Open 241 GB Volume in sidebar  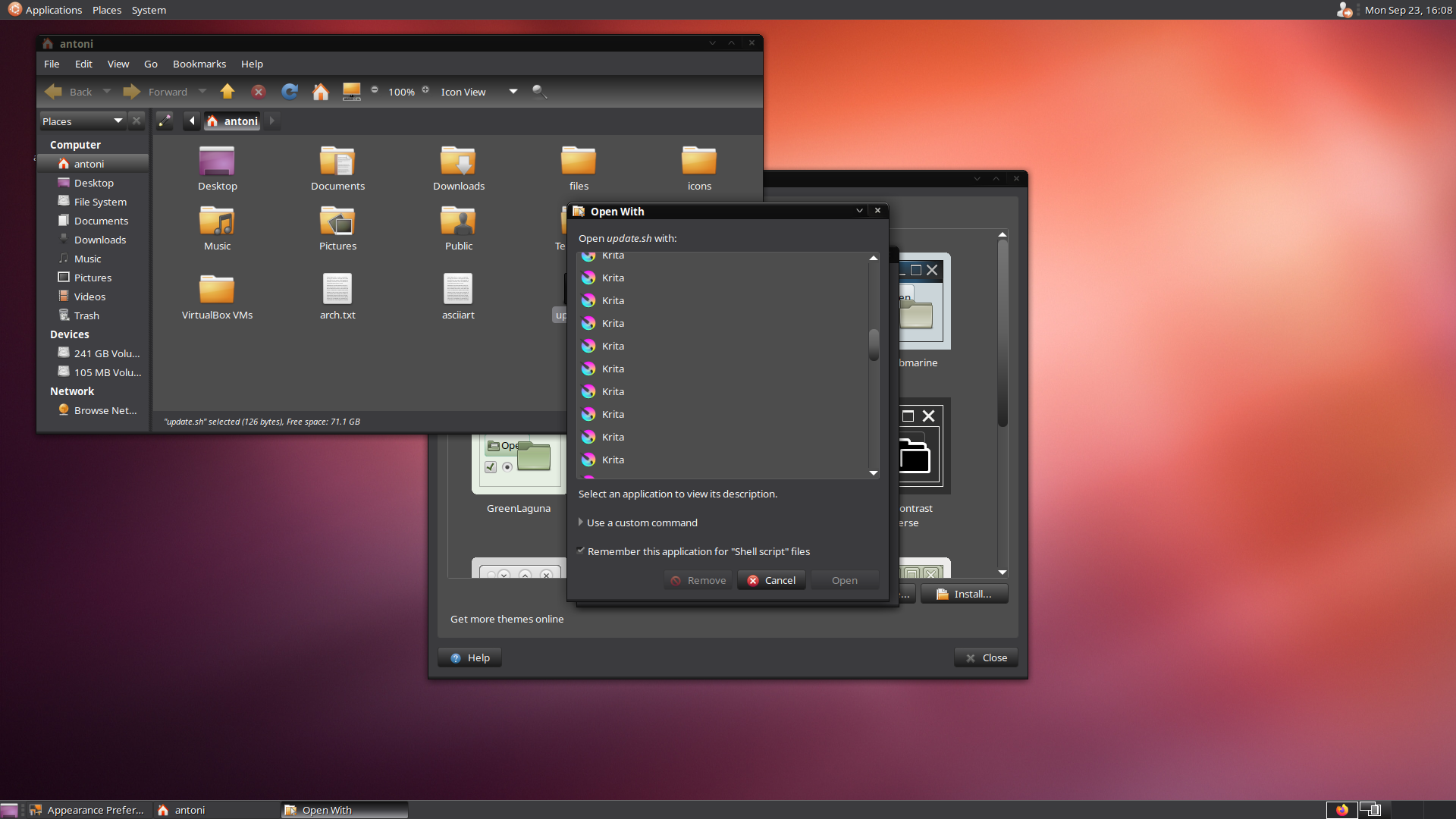[x=93, y=353]
